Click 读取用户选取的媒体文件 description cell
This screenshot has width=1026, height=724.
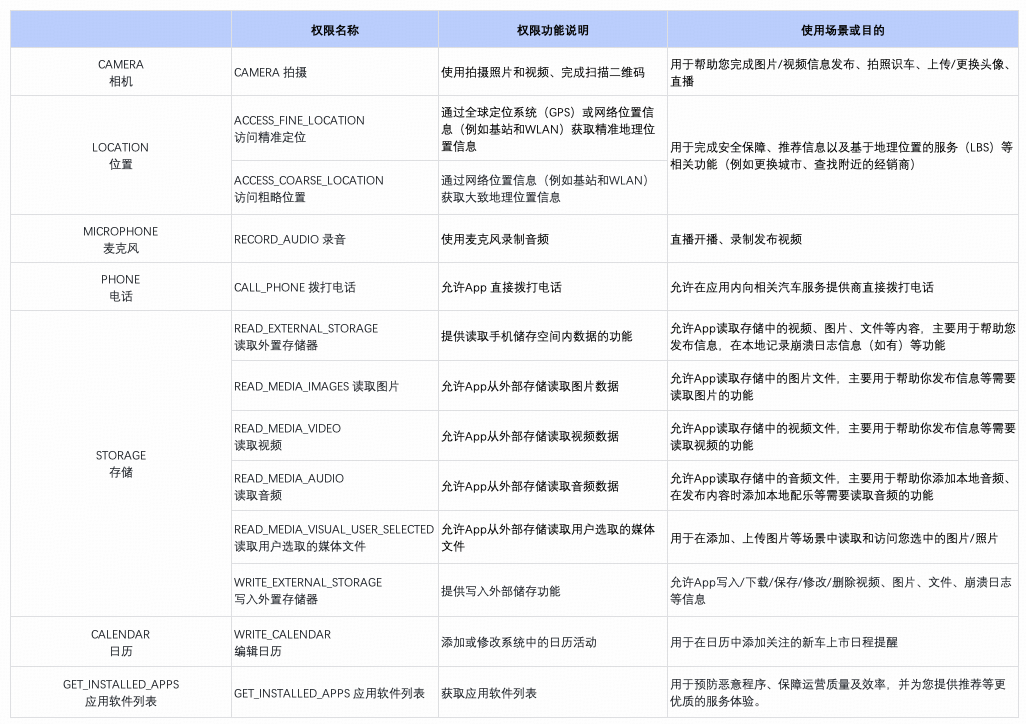tap(552, 537)
